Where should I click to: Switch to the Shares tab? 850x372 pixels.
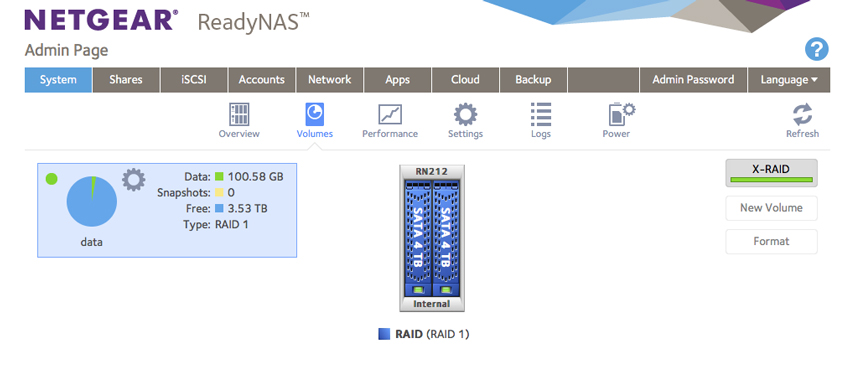point(126,80)
